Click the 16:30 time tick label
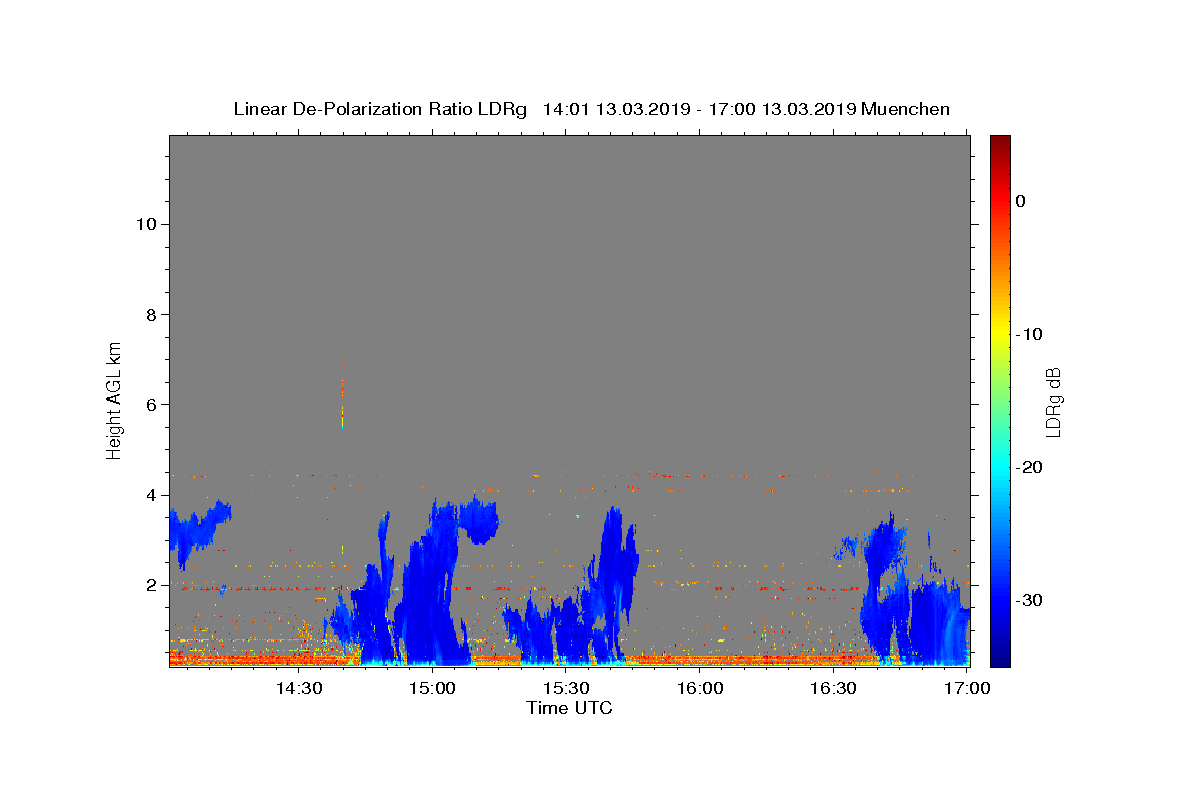Screen dimensions: 1200x800 pos(833,688)
